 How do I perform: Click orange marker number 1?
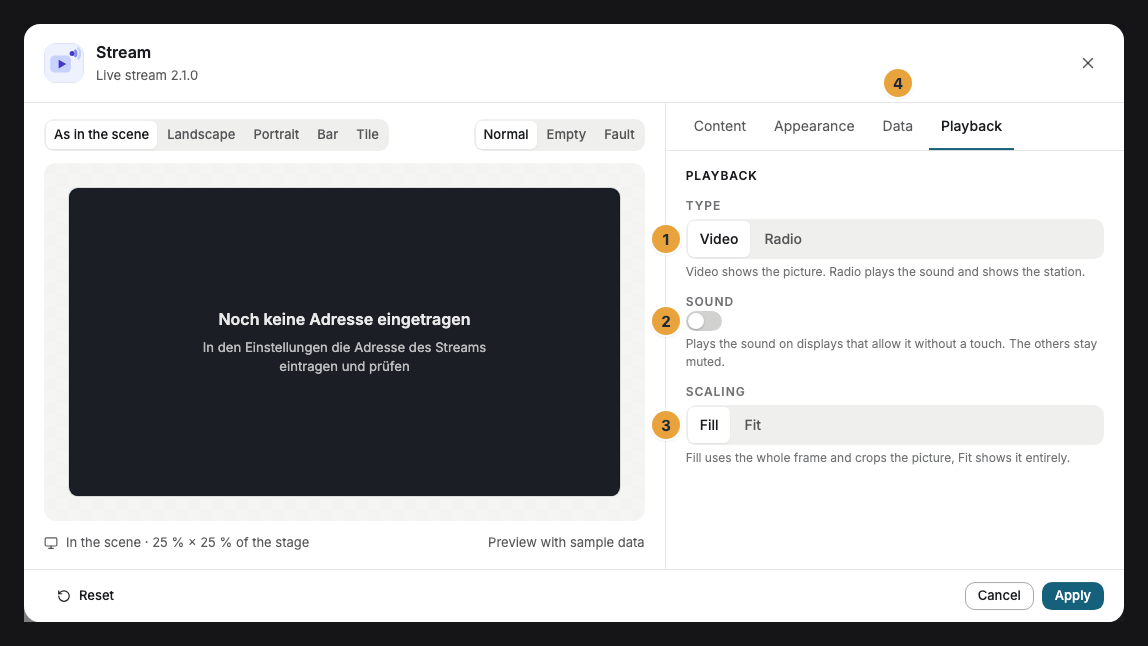coord(666,240)
